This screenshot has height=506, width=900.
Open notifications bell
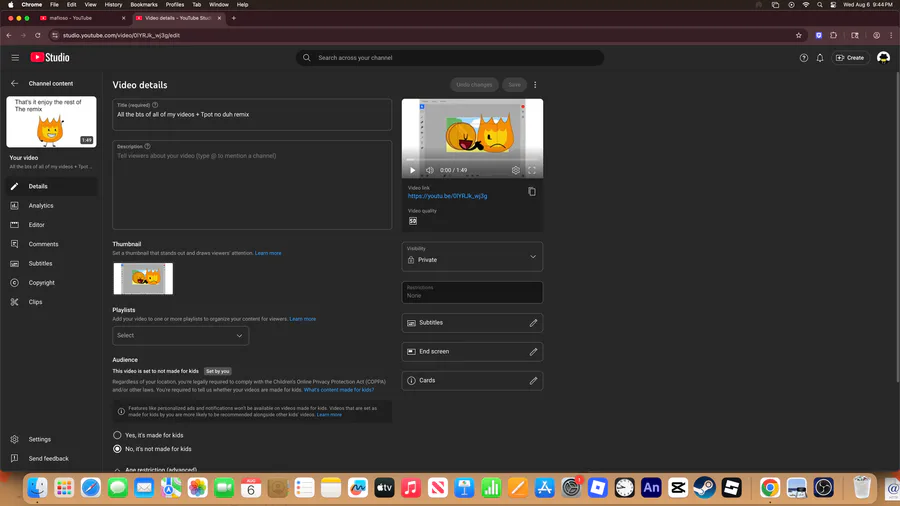pyautogui.click(x=820, y=58)
